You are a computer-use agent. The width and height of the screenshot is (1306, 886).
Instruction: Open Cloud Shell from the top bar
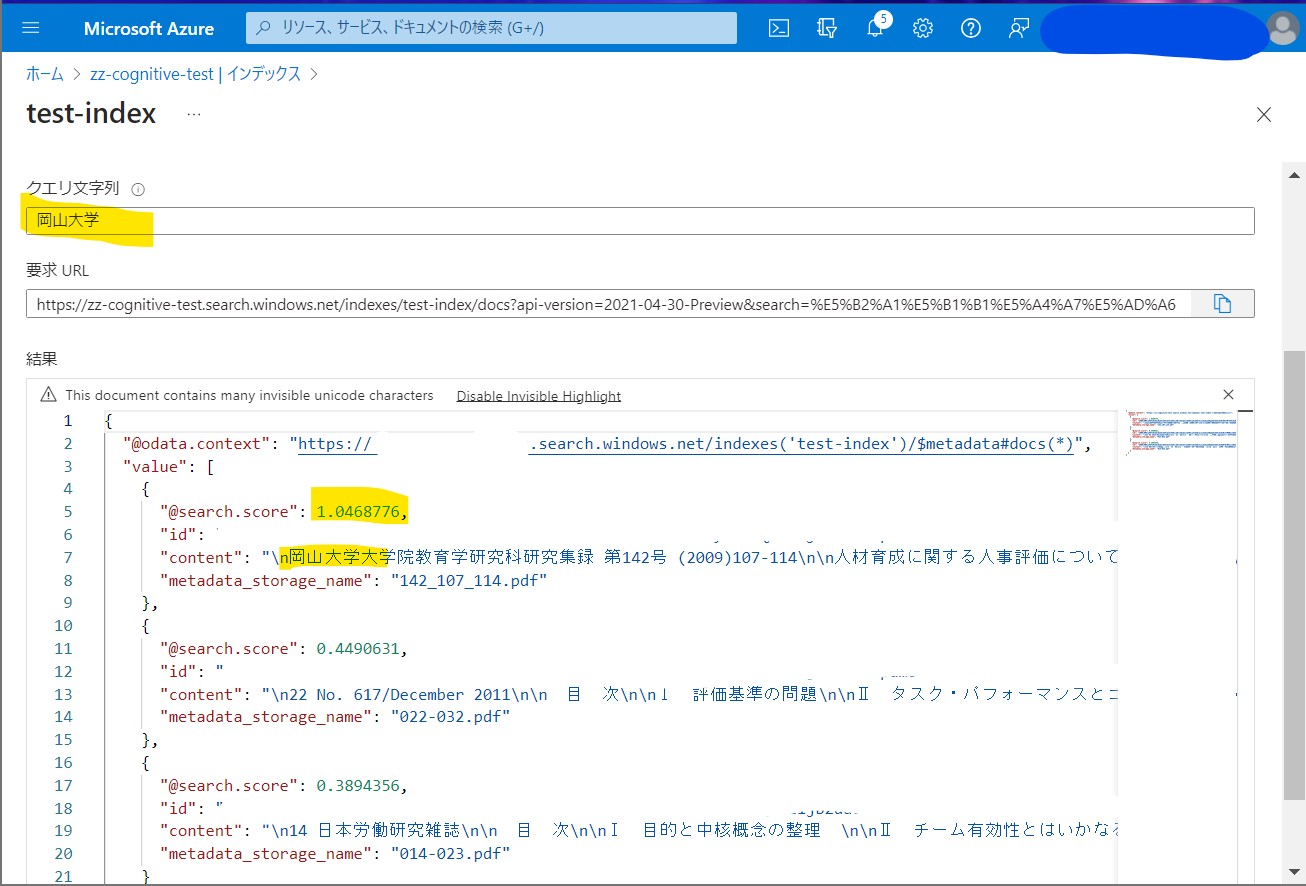(779, 28)
